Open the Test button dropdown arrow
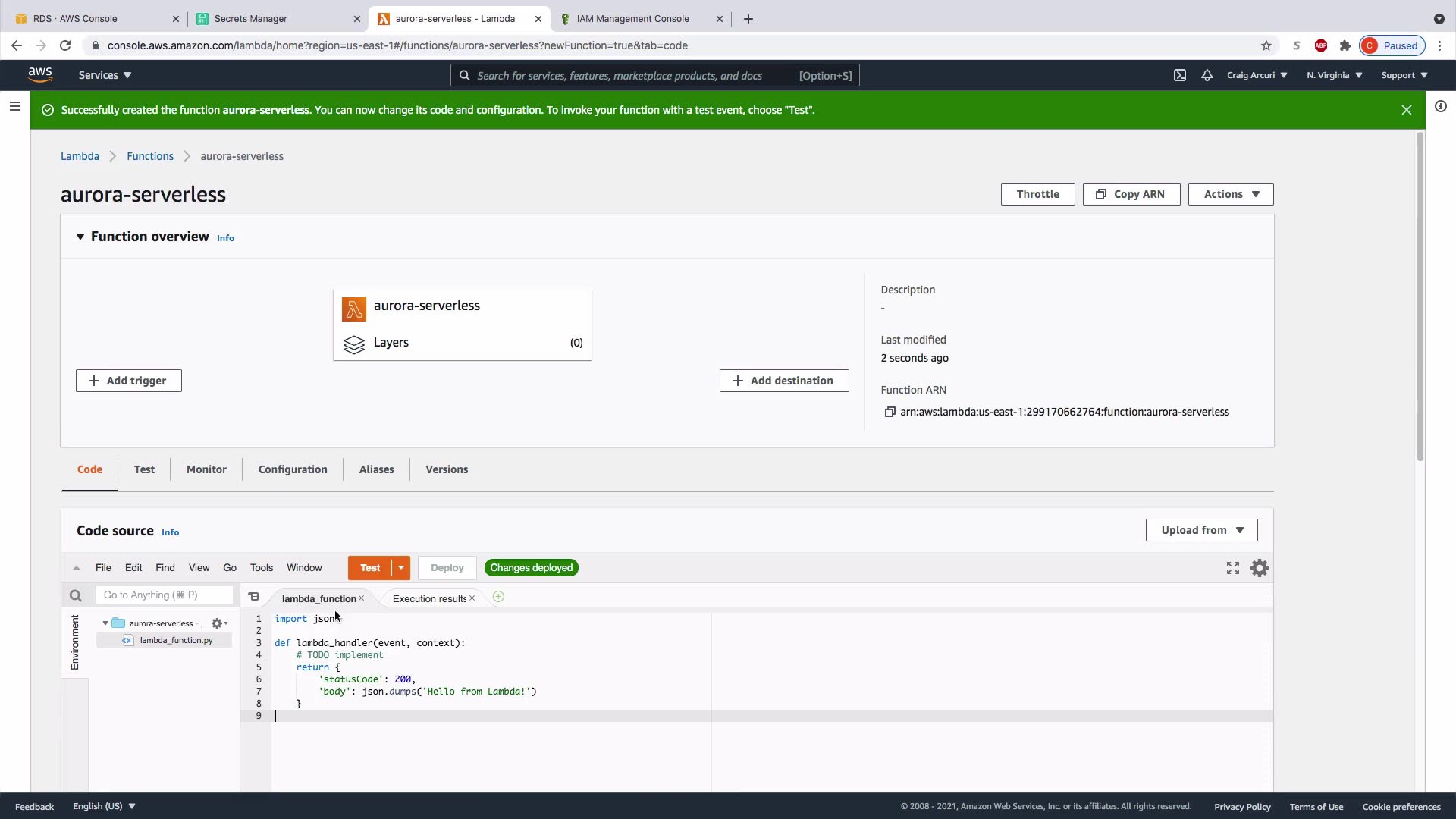 [x=401, y=568]
